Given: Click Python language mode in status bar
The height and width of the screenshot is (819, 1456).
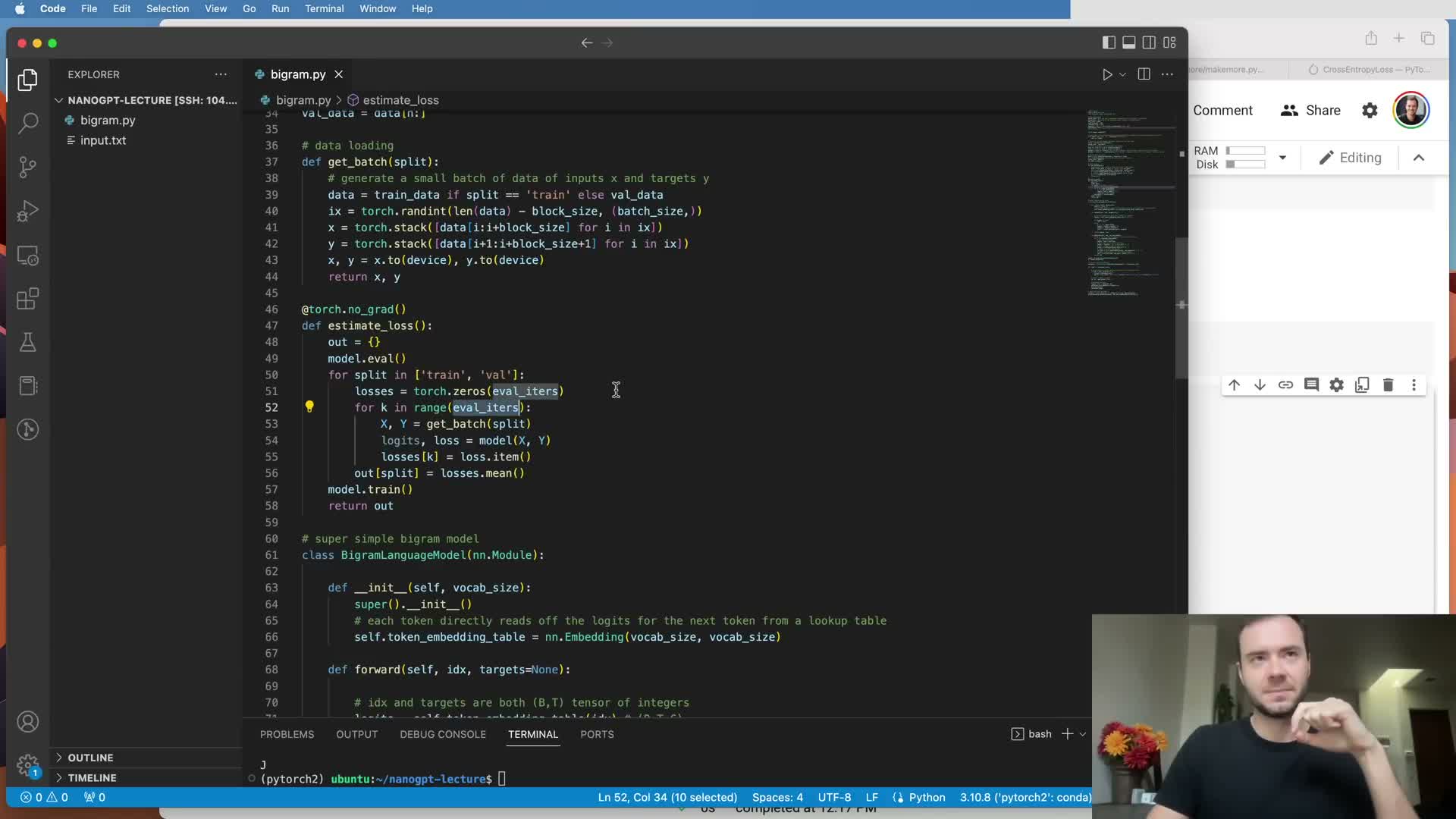Looking at the screenshot, I should click(927, 797).
